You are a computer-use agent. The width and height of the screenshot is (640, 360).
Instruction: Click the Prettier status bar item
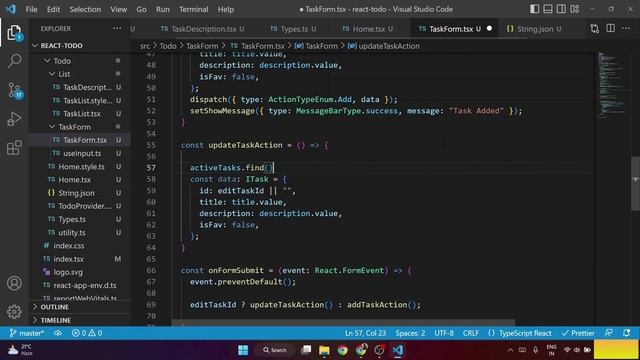point(578,333)
